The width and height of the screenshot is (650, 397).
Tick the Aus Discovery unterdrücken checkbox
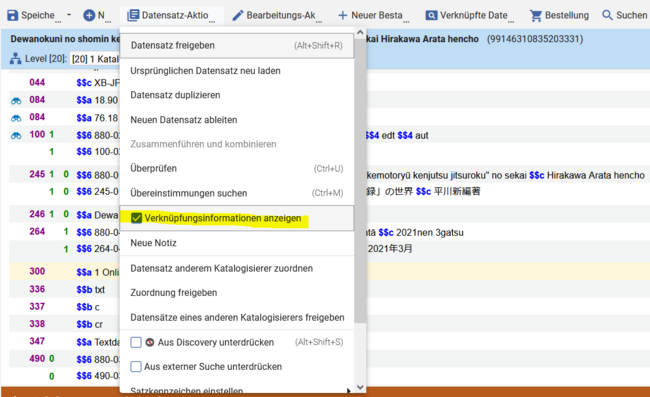(x=136, y=342)
